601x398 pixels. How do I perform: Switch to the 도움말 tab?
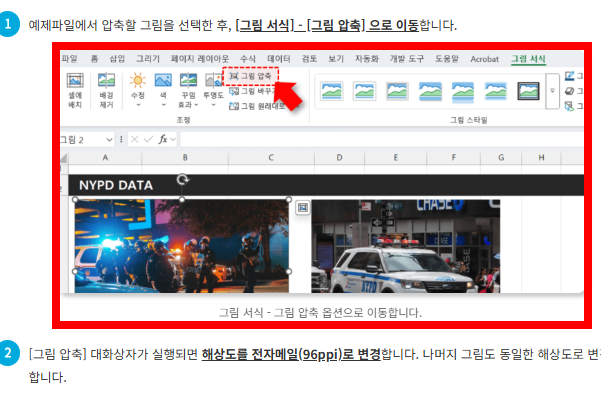(x=447, y=59)
